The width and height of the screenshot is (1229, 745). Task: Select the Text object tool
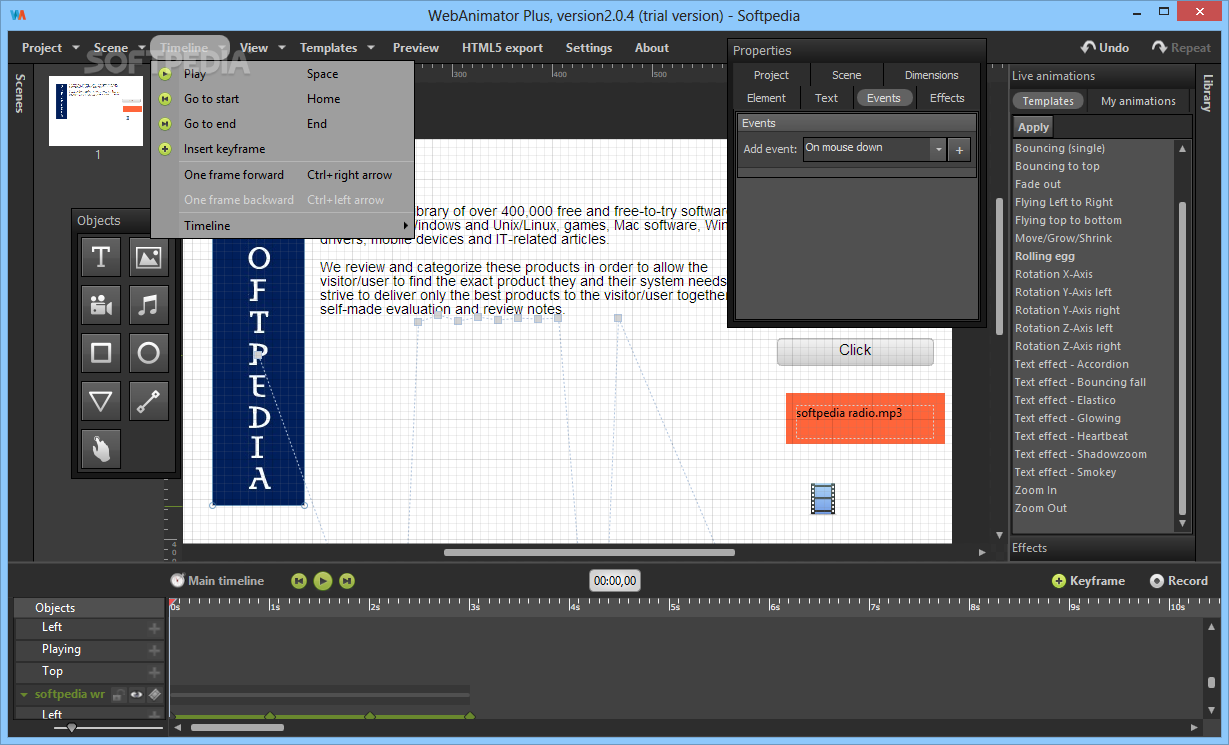[101, 257]
